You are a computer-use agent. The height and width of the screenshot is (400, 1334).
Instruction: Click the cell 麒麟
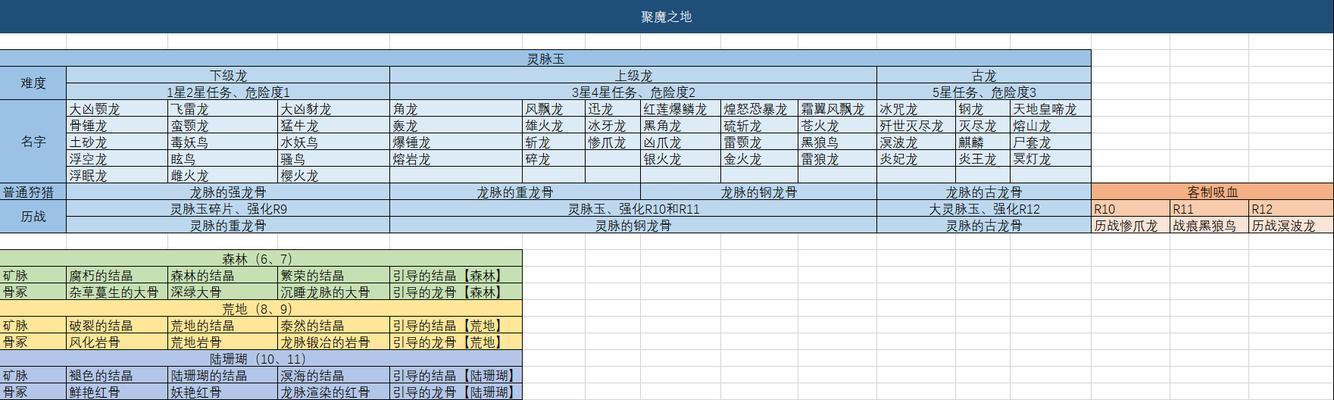click(x=982, y=142)
